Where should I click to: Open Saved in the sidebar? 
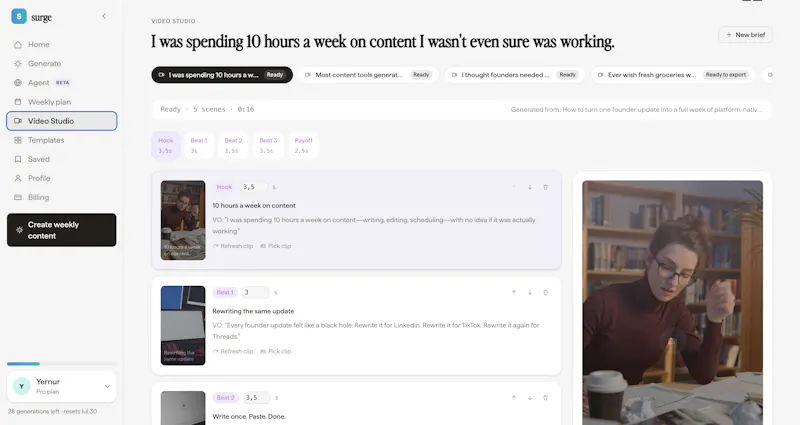(61, 159)
